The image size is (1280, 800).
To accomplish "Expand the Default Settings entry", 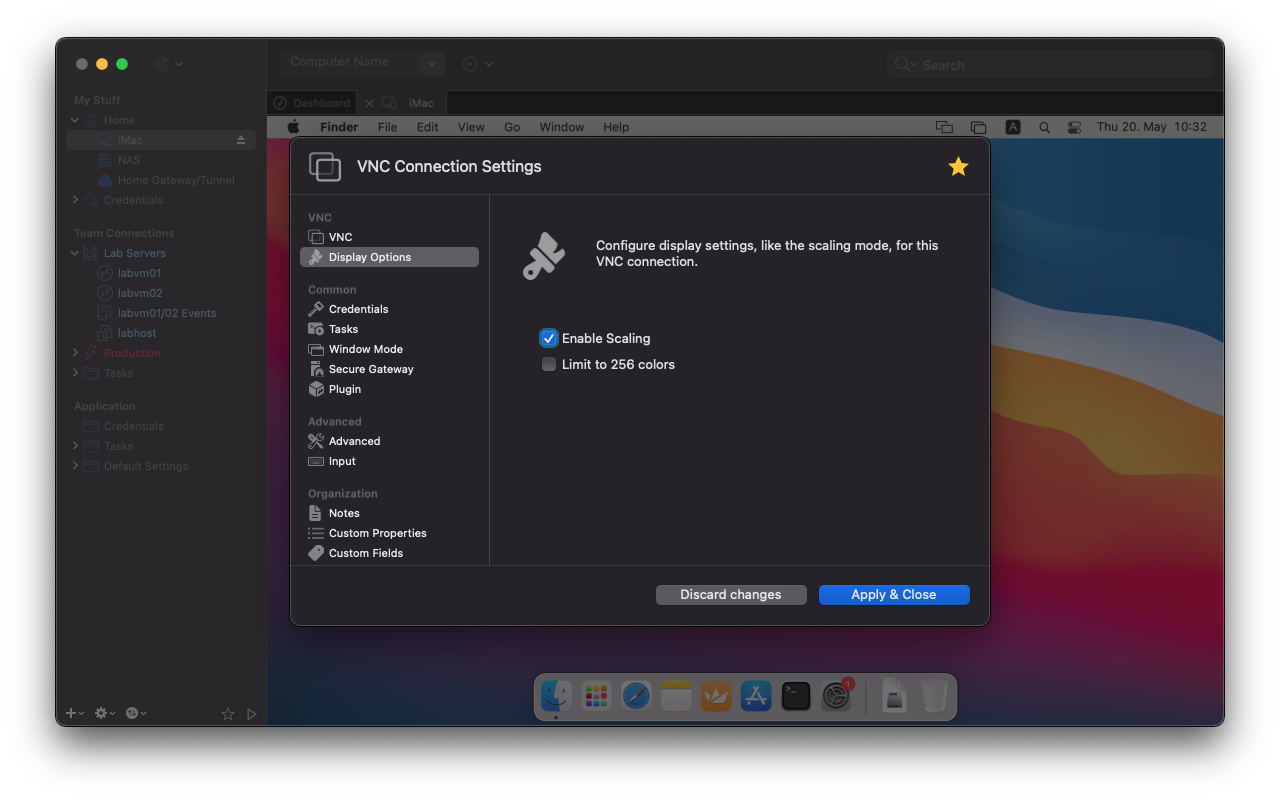I will point(74,466).
